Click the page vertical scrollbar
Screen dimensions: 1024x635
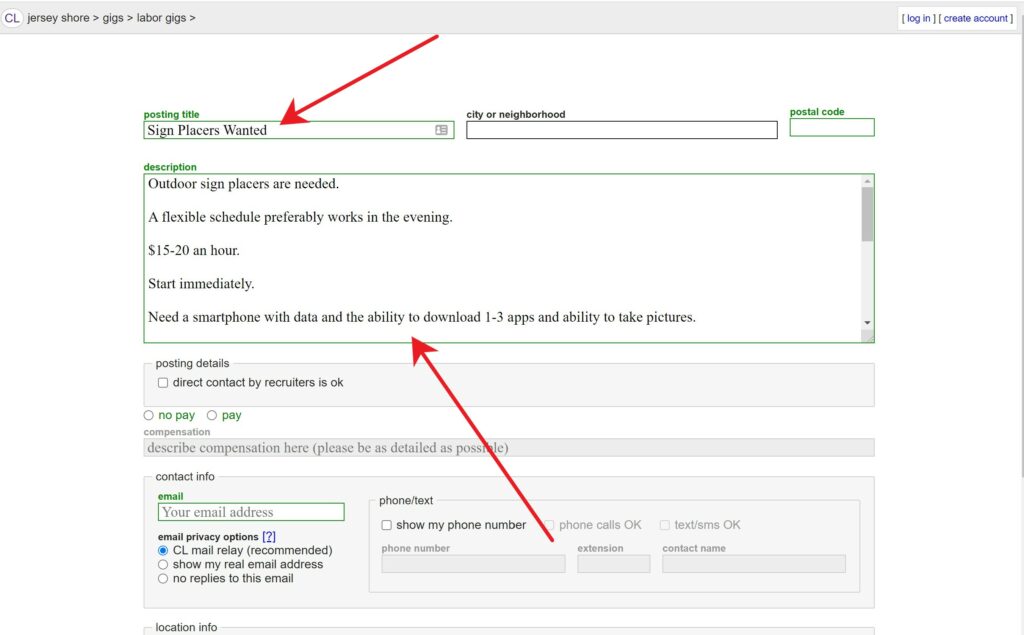1021,248
